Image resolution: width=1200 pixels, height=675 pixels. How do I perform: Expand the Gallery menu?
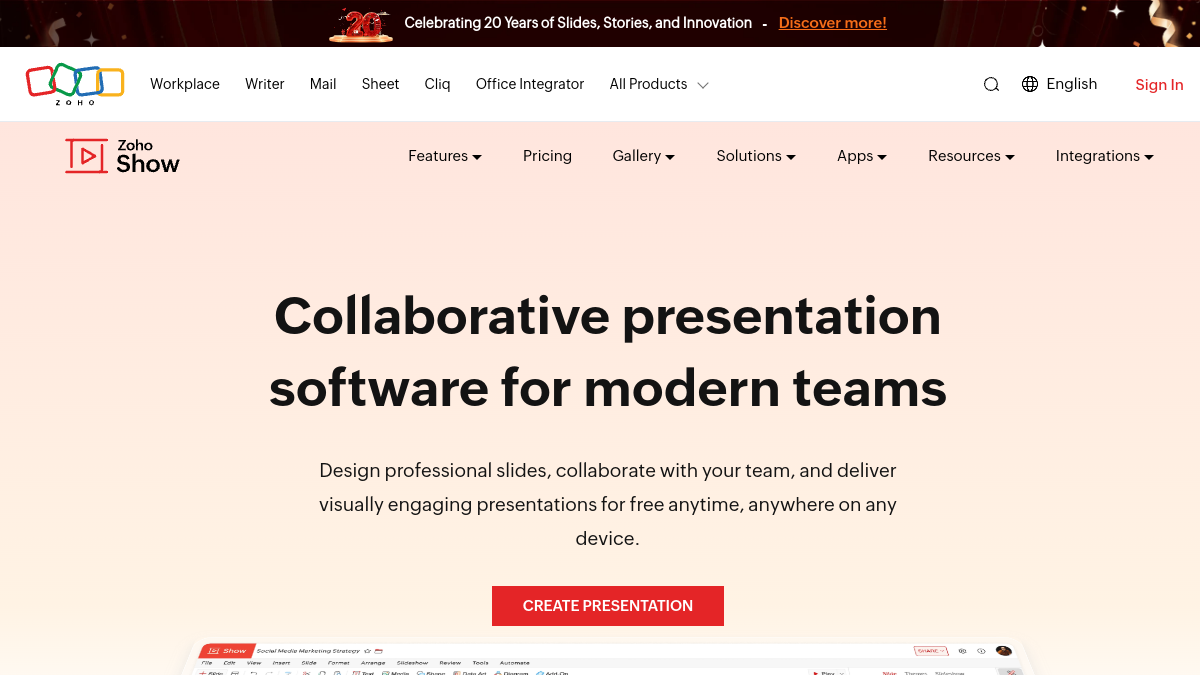coord(644,156)
